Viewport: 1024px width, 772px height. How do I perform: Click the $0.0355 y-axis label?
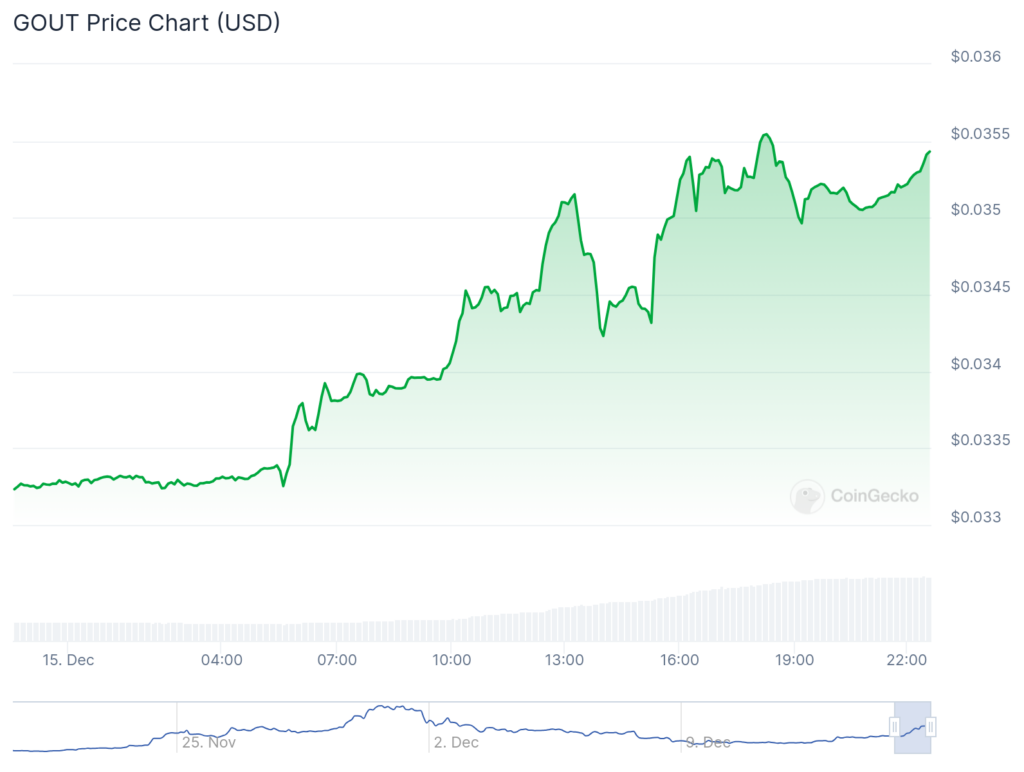click(979, 133)
